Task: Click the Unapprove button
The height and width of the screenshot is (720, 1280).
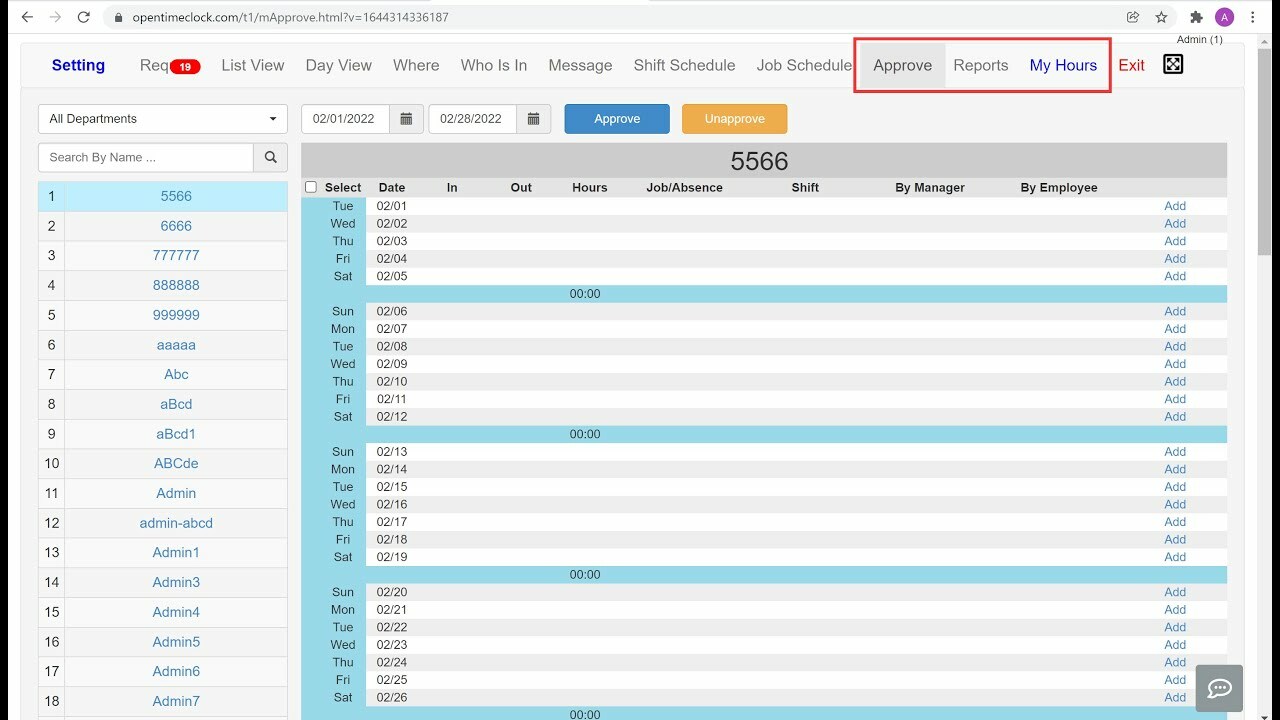Action: pos(734,118)
